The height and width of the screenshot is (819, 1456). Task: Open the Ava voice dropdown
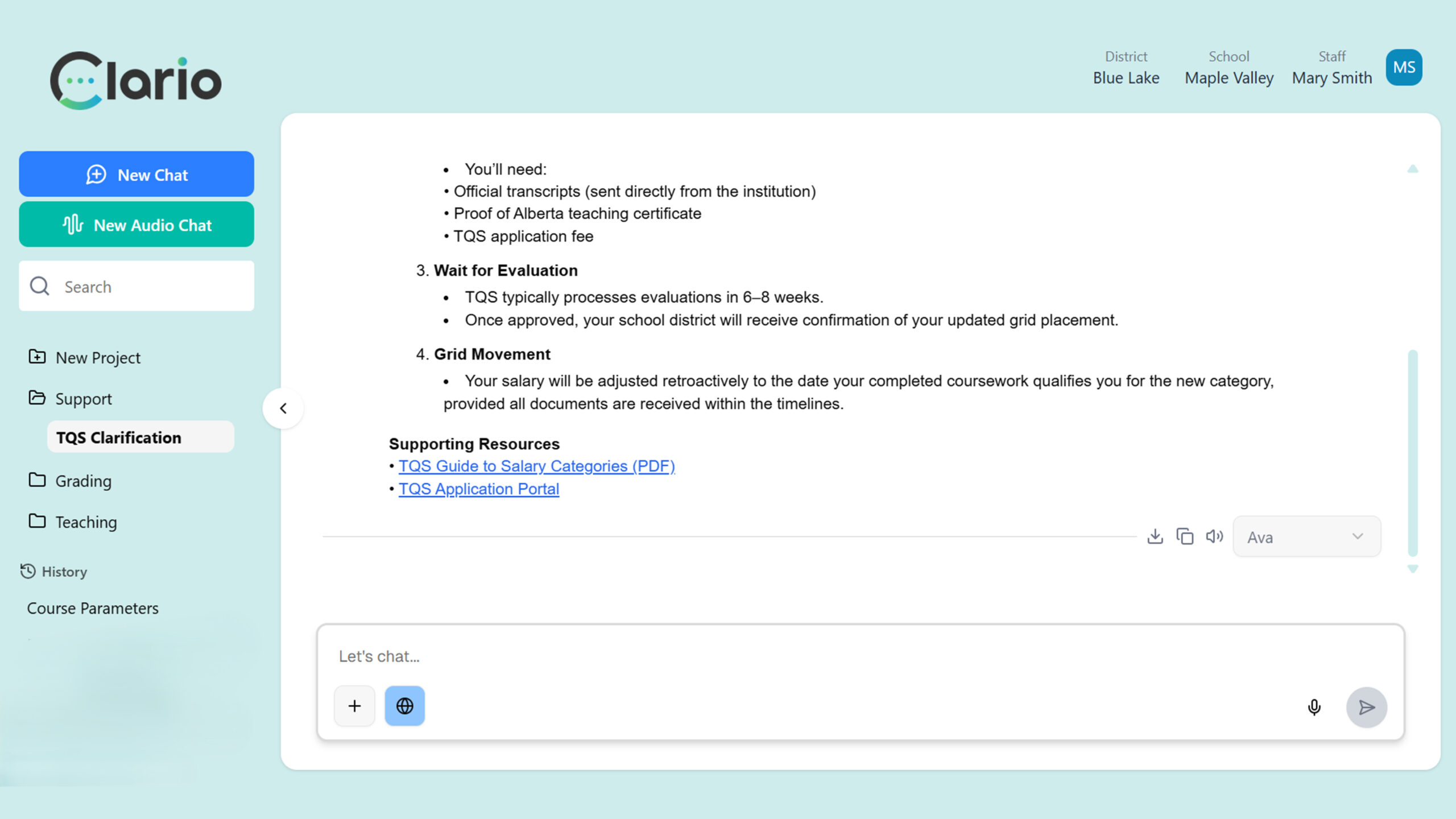[x=1306, y=537]
